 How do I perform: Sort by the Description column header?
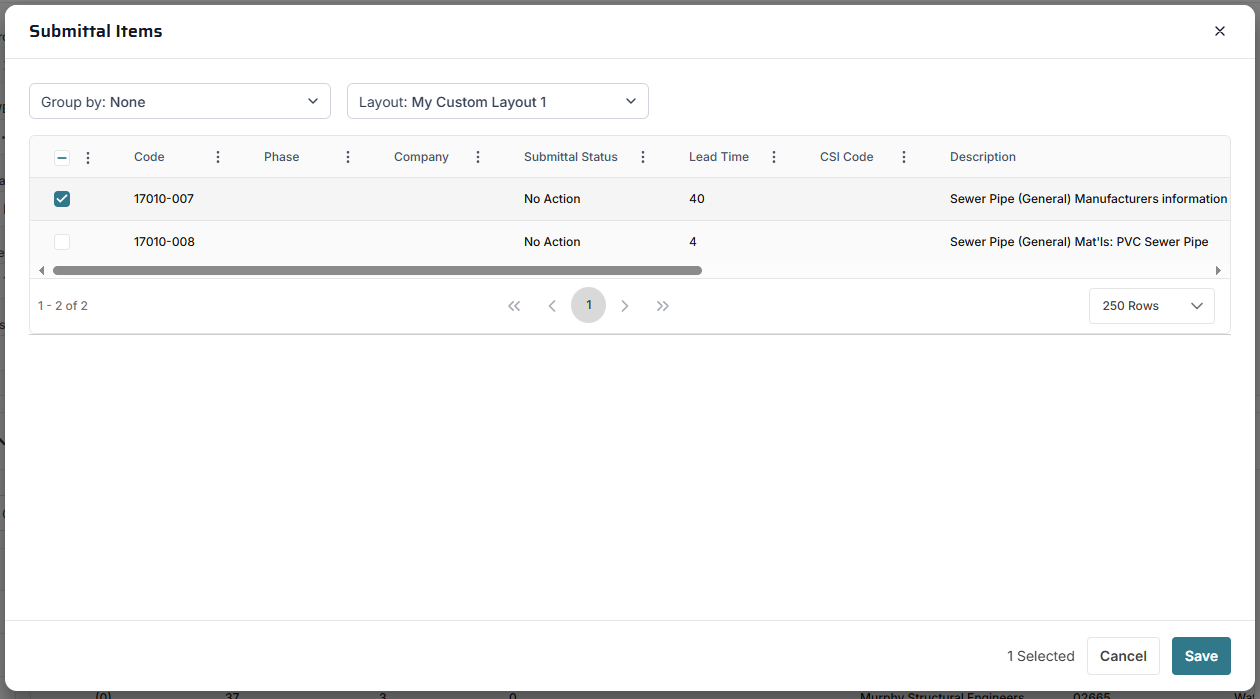(x=982, y=157)
